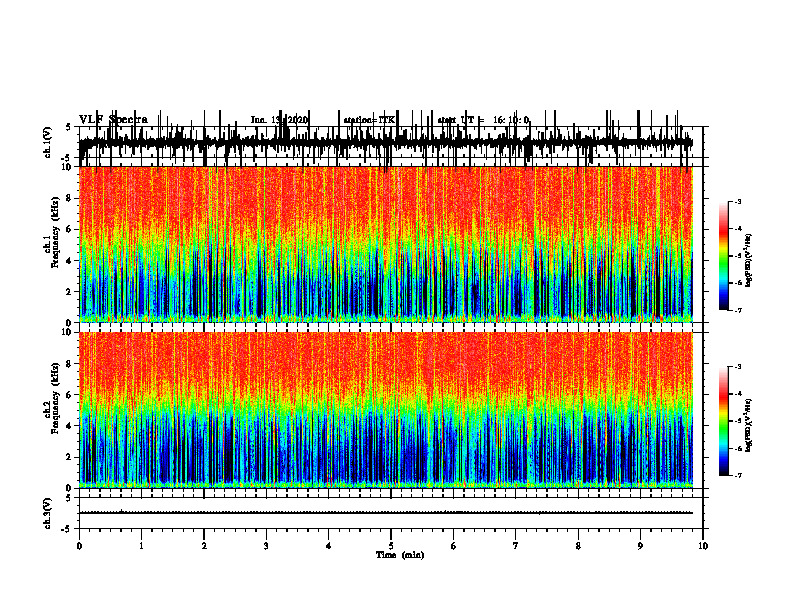The width and height of the screenshot is (792, 612).
Task: Click the ch.2 frequency tick label "8"
Action: (69, 364)
